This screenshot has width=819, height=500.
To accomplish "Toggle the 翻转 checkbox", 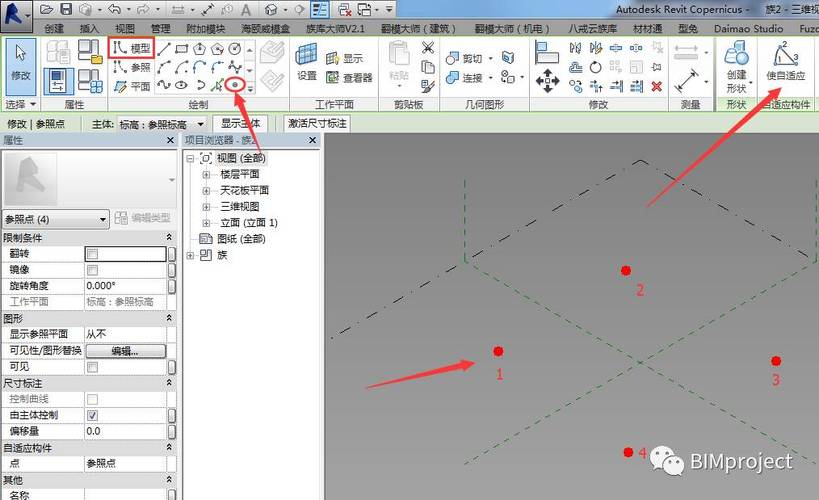I will (92, 254).
